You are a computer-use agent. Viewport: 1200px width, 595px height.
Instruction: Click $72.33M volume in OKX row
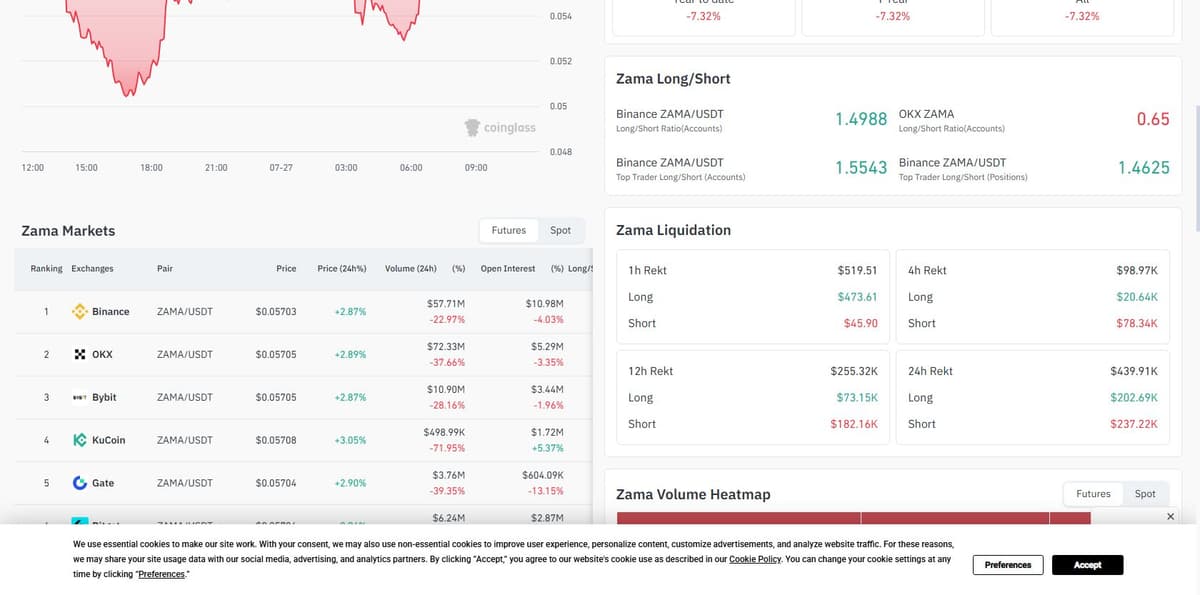[446, 346]
